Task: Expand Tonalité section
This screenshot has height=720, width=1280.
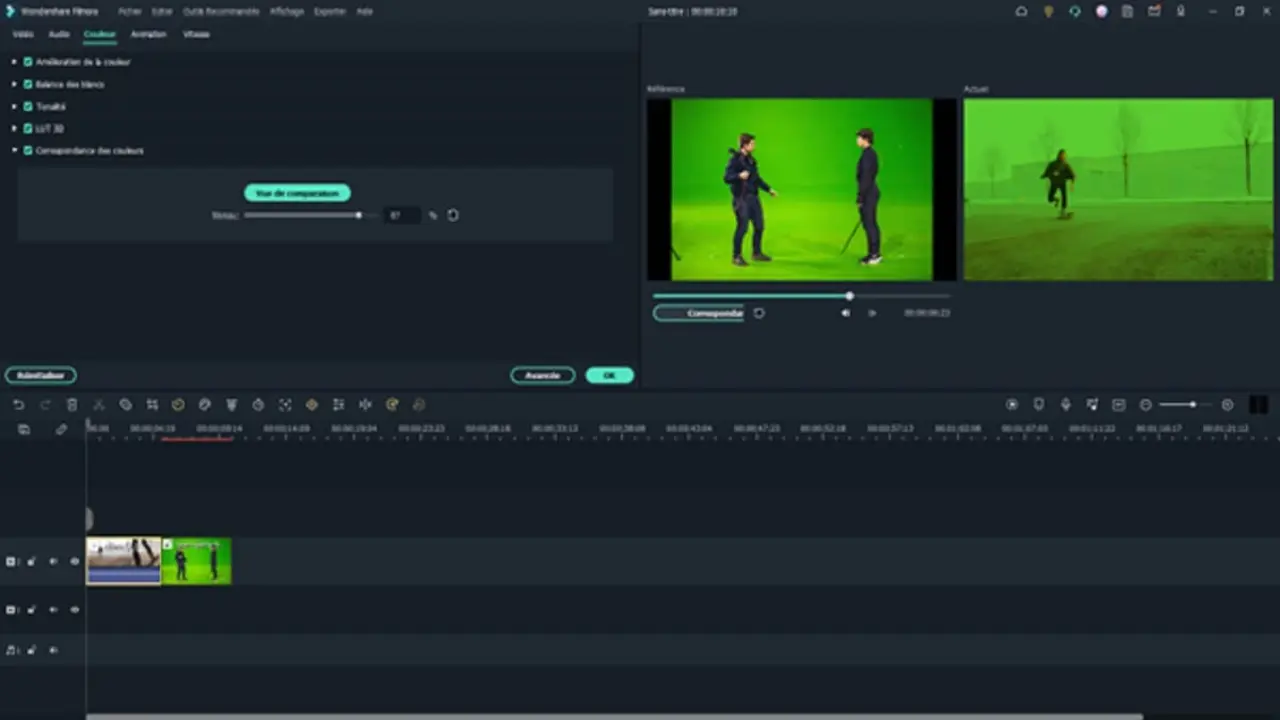Action: click(14, 106)
